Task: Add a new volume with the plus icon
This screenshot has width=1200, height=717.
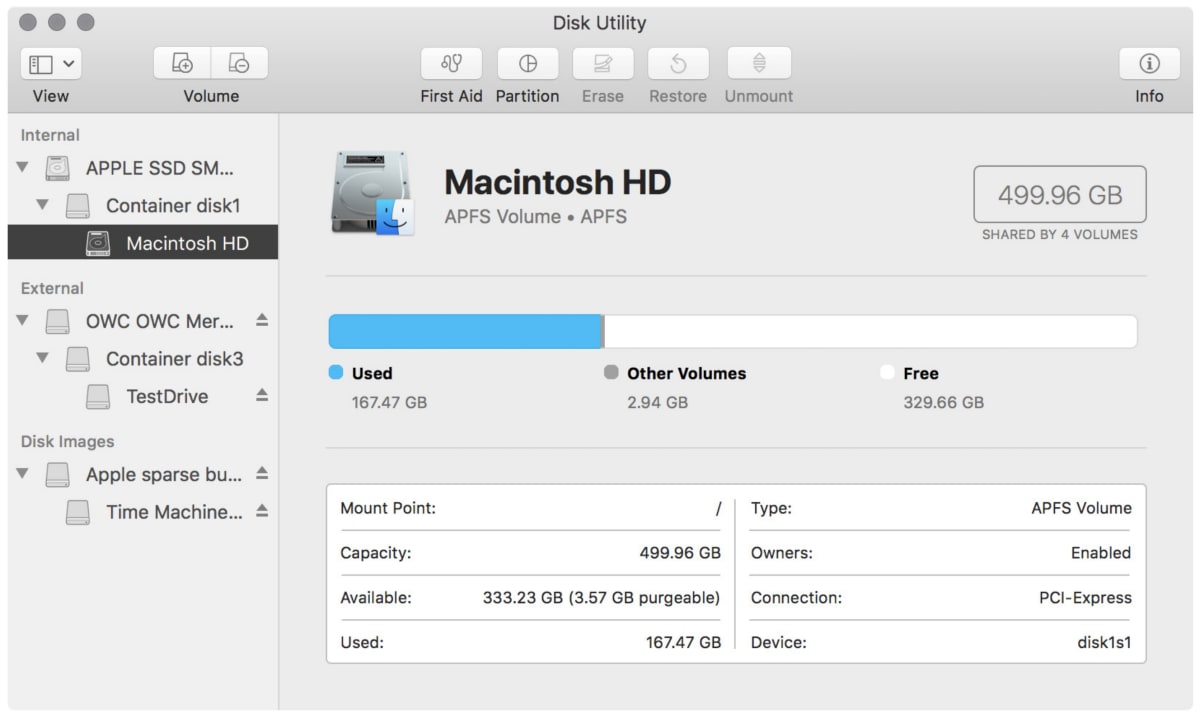Action: [x=181, y=62]
